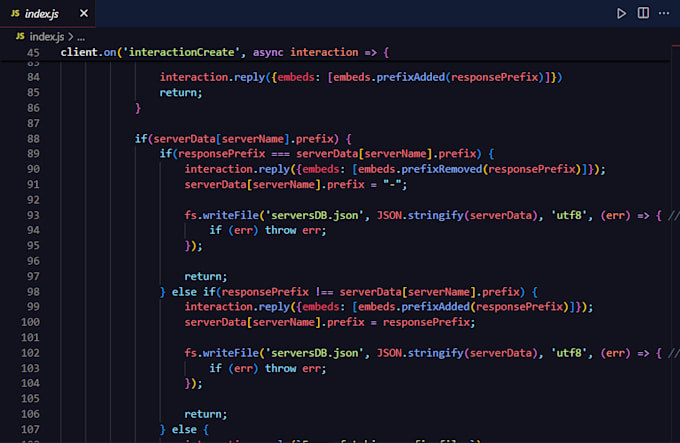Click the red error marker in overview ruler
Screen dimensions: 680x443
tap(676, 46)
